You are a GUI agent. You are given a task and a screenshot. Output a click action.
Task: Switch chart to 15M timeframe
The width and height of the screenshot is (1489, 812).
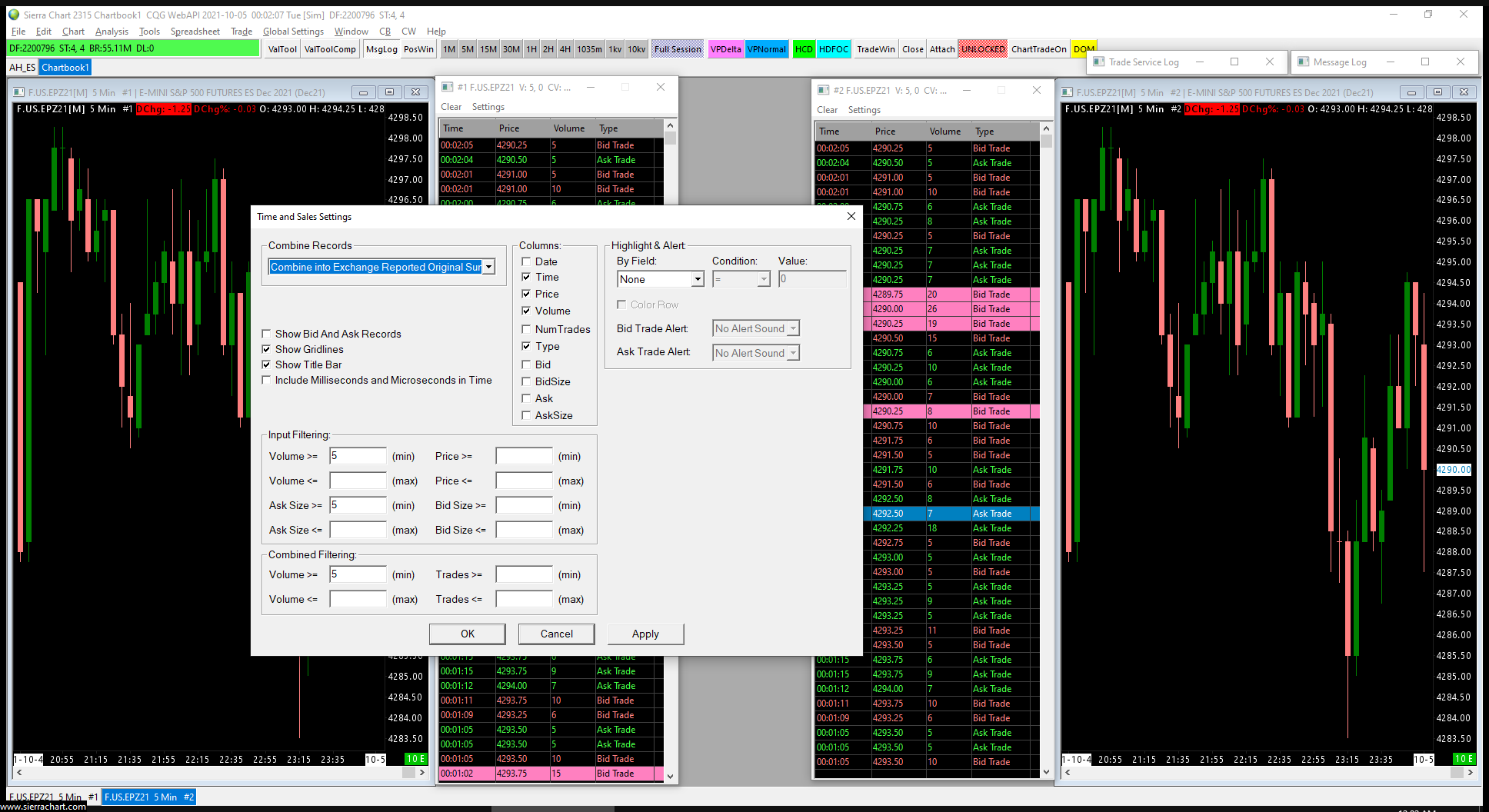click(x=488, y=49)
